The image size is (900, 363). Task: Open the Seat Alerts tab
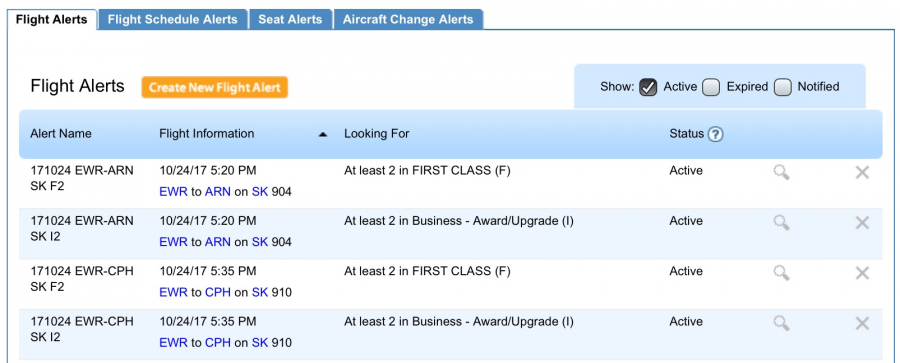click(290, 20)
